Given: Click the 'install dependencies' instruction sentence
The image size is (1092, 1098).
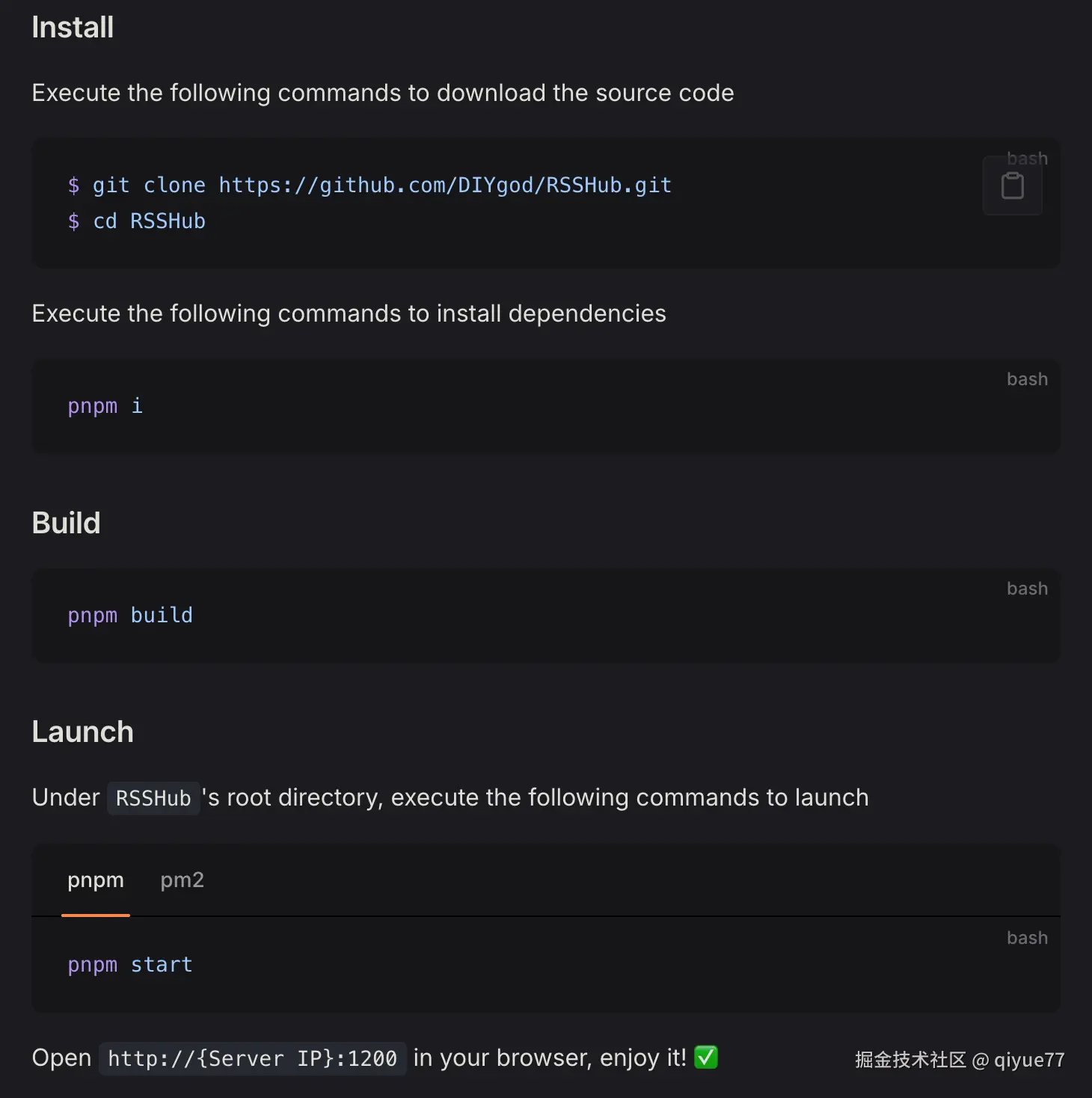Looking at the screenshot, I should click(x=349, y=313).
